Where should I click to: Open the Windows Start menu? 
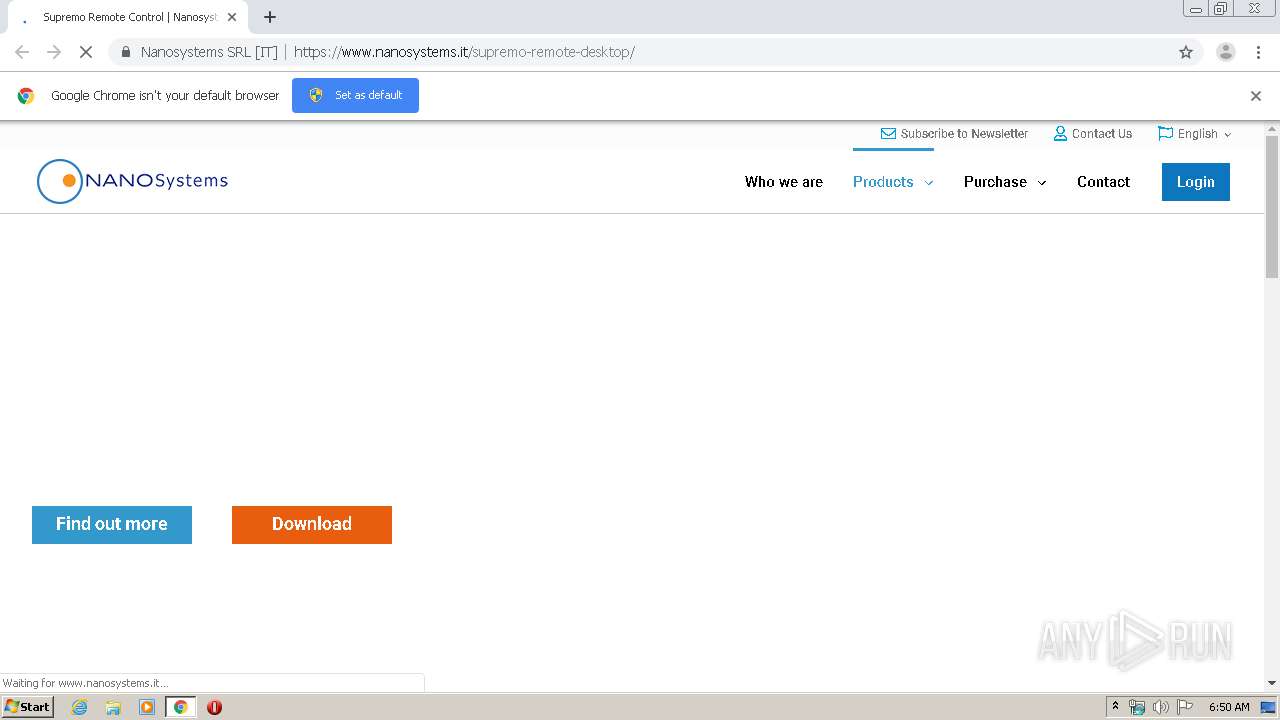pyautogui.click(x=27, y=707)
